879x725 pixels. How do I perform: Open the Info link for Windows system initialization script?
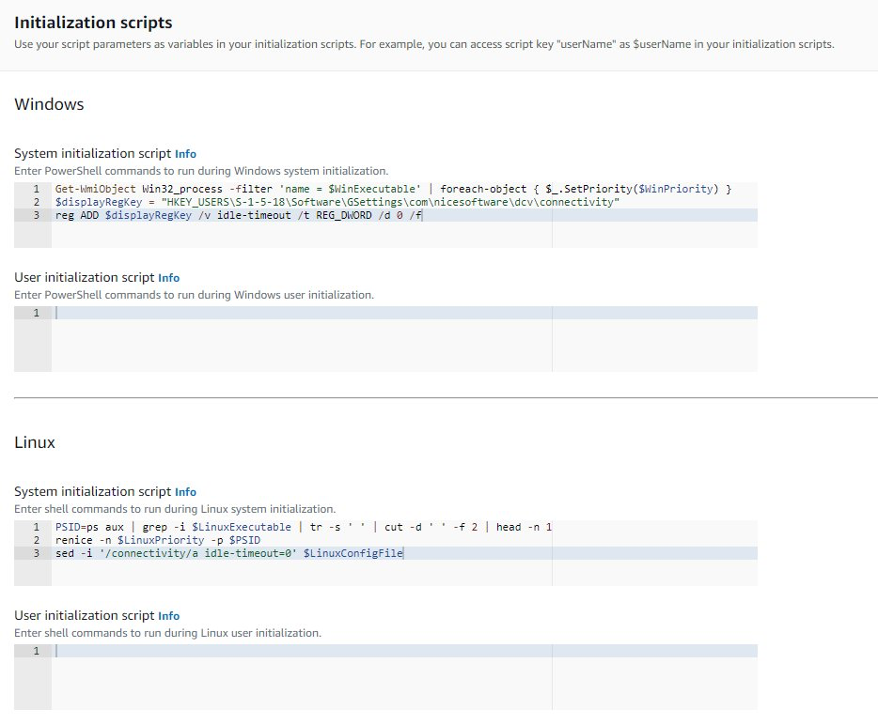click(x=185, y=153)
